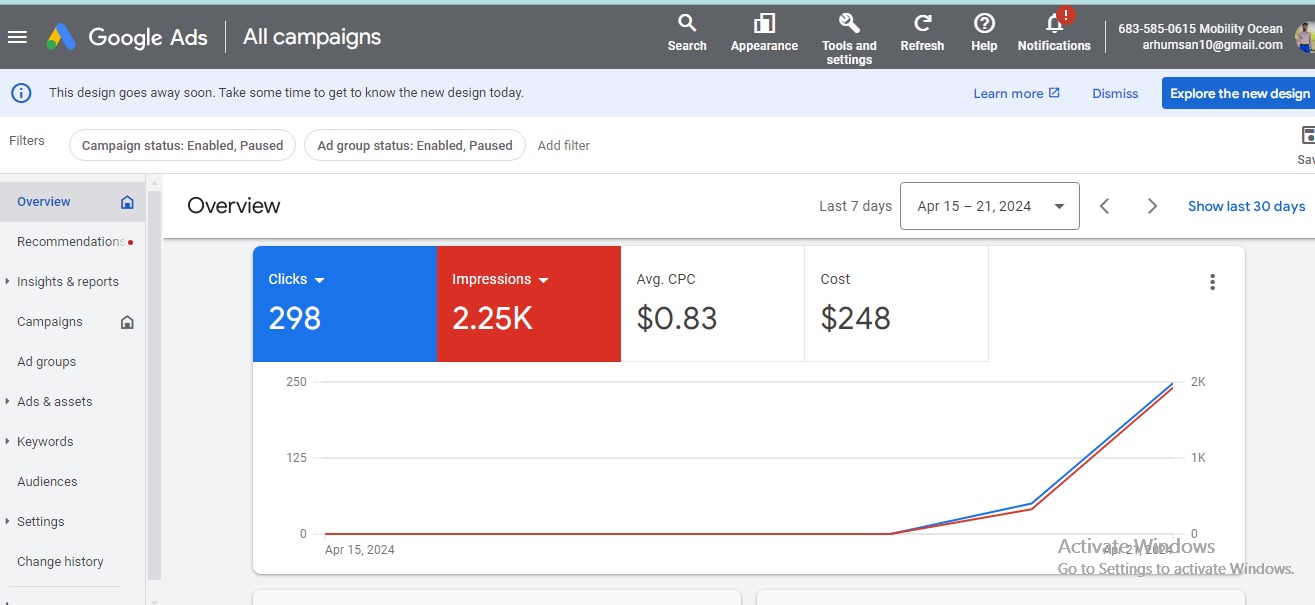Image resolution: width=1315 pixels, height=605 pixels.
Task: Open Change history in sidebar
Action: point(60,562)
